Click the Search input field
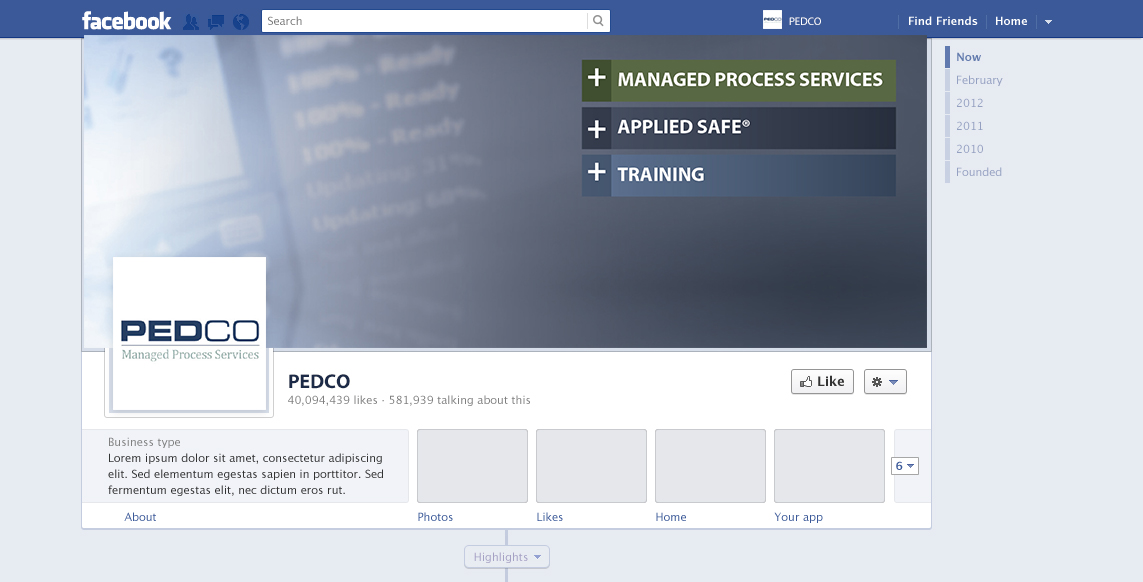Viewport: 1143px width, 582px height. 424,21
